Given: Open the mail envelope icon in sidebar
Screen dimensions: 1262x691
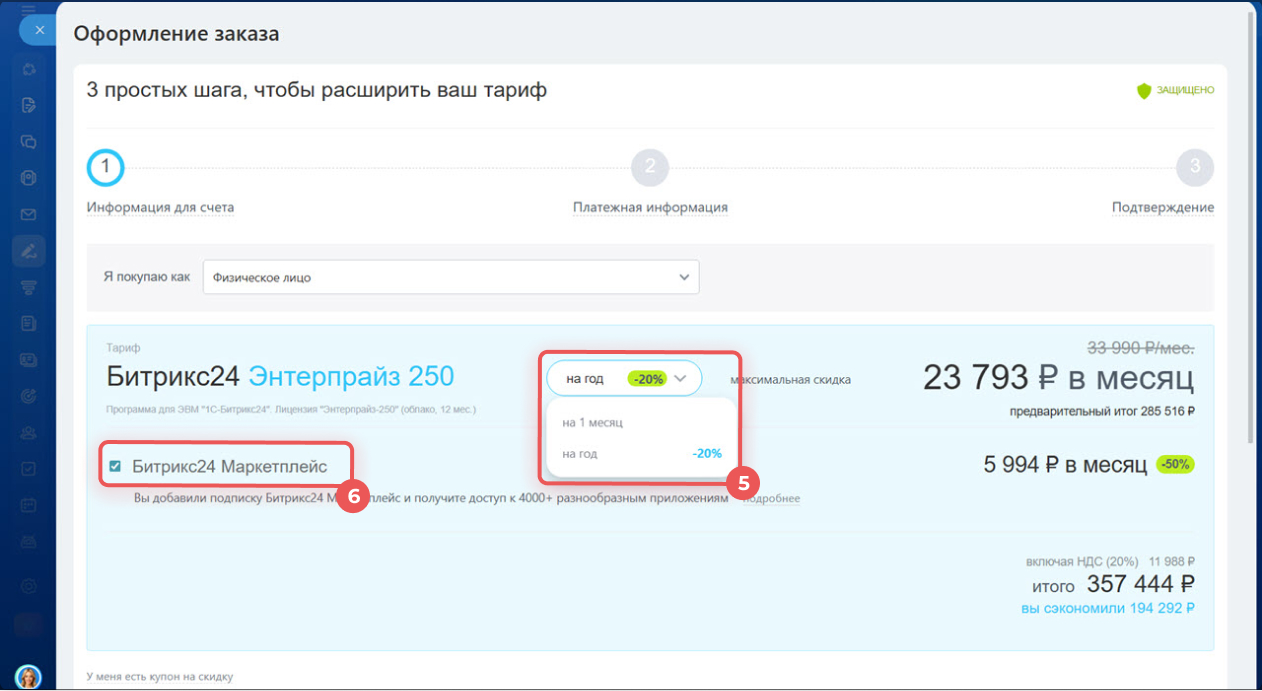Looking at the screenshot, I should [29, 215].
